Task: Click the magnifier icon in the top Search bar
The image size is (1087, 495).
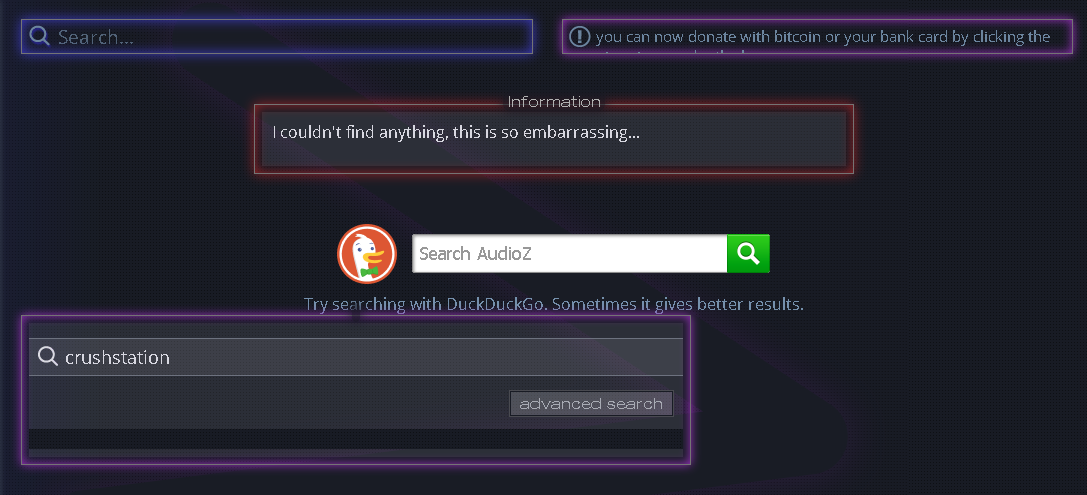Action: coord(40,36)
